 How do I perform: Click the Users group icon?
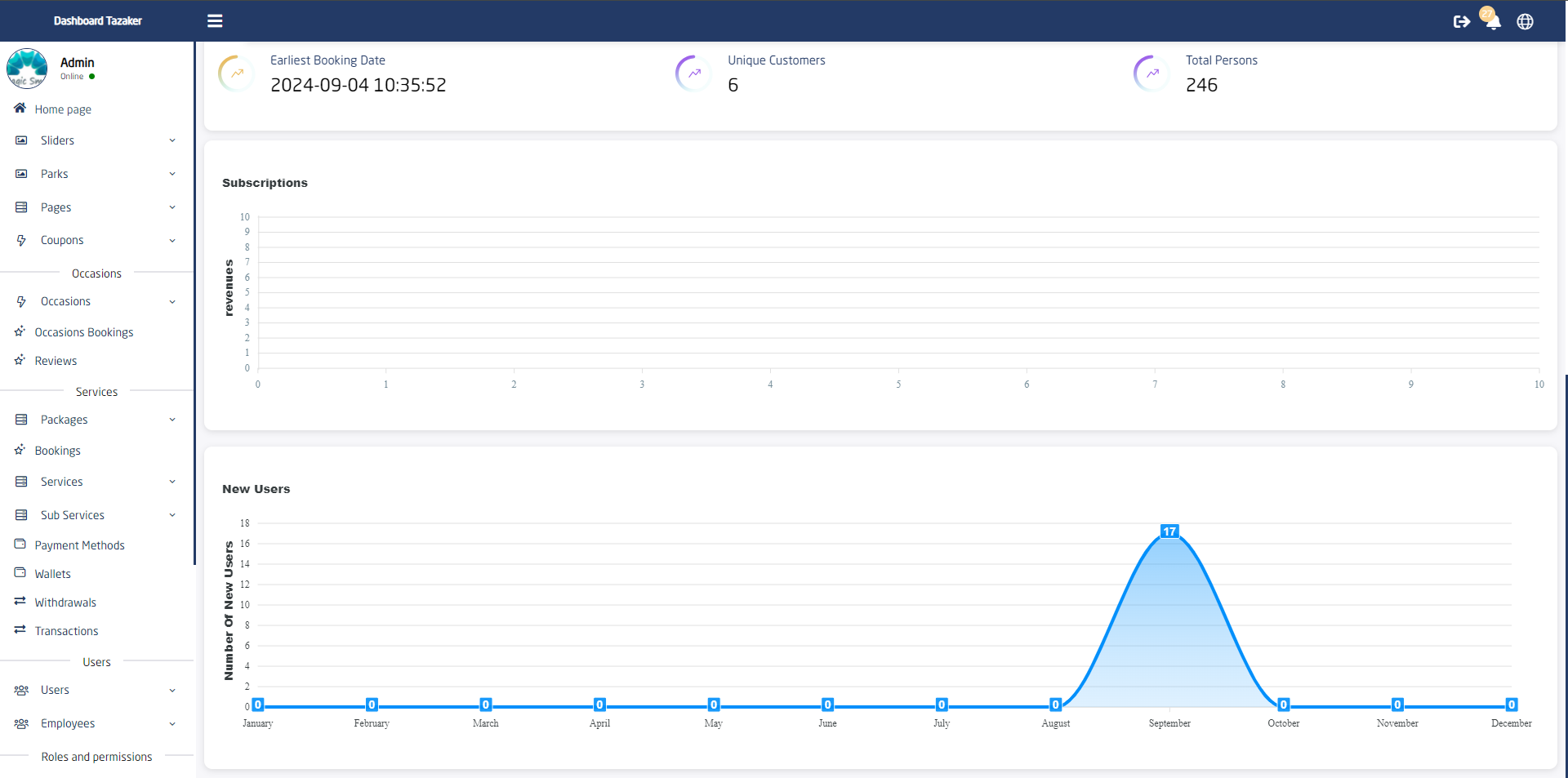click(x=21, y=690)
